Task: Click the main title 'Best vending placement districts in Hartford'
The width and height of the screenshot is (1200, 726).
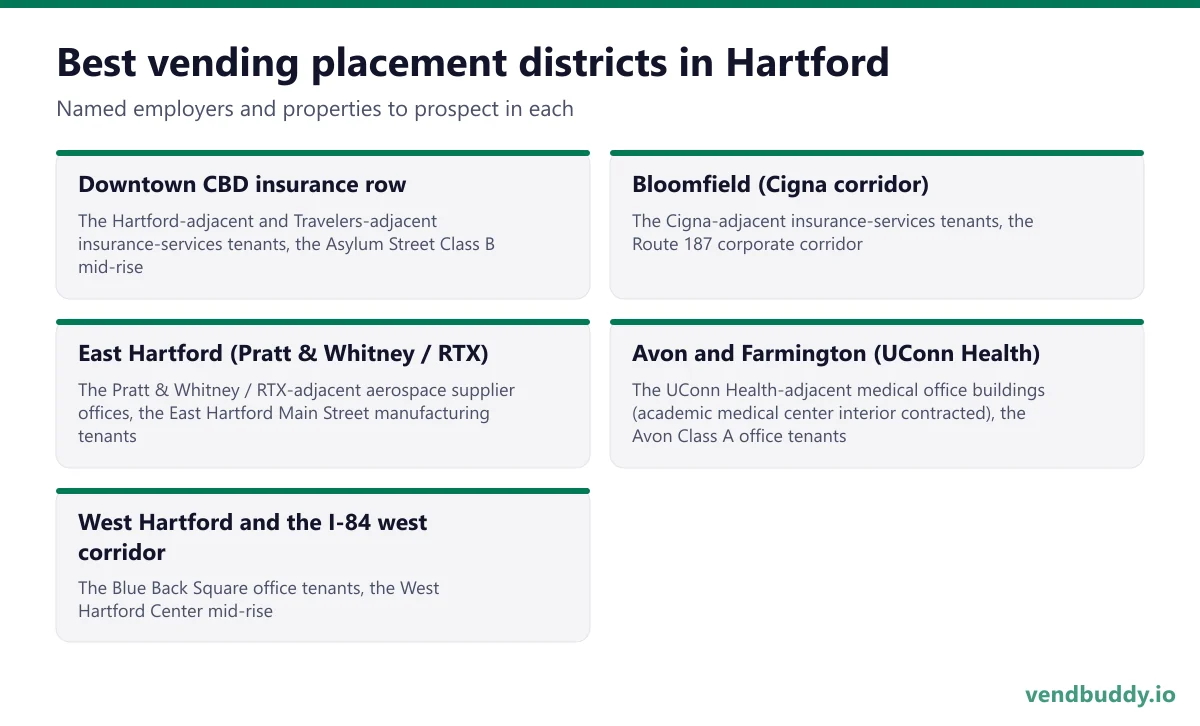Action: click(473, 63)
